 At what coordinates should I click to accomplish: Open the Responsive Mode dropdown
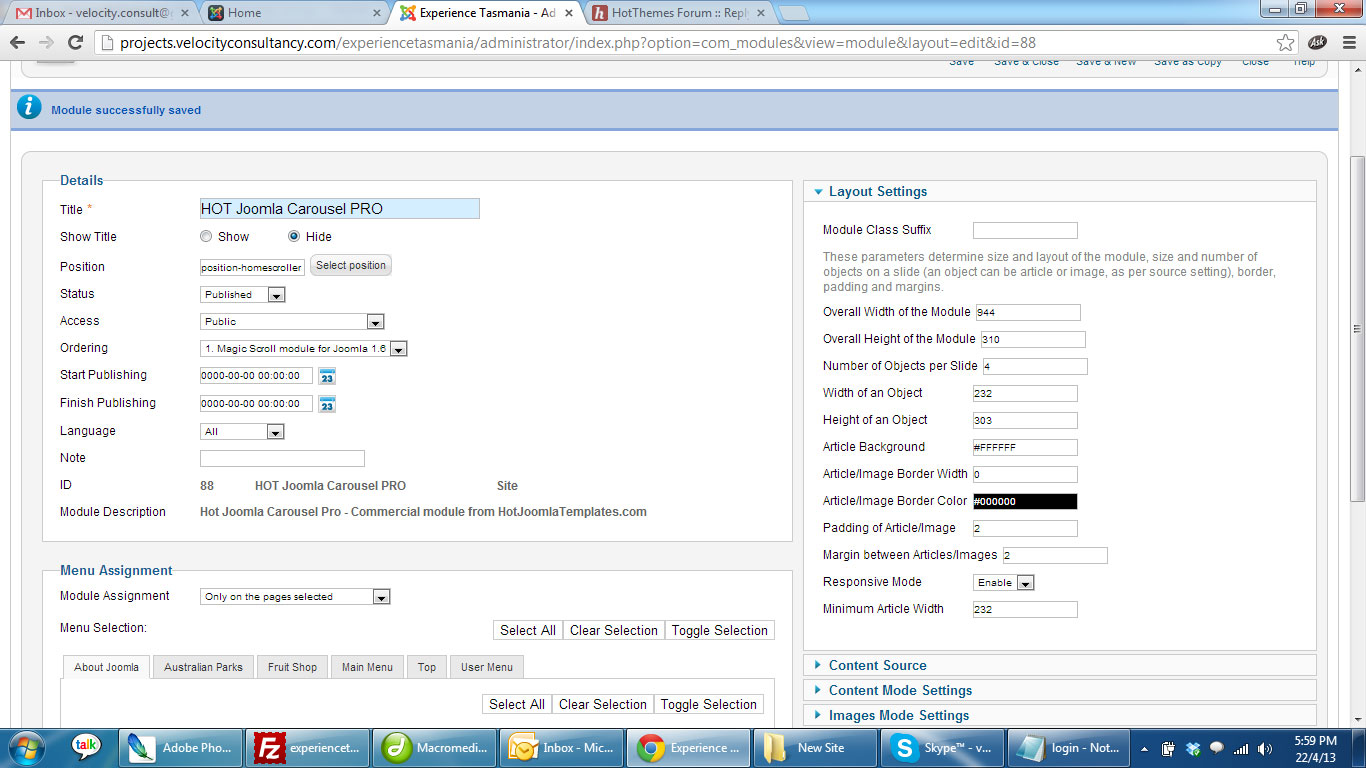(1003, 582)
